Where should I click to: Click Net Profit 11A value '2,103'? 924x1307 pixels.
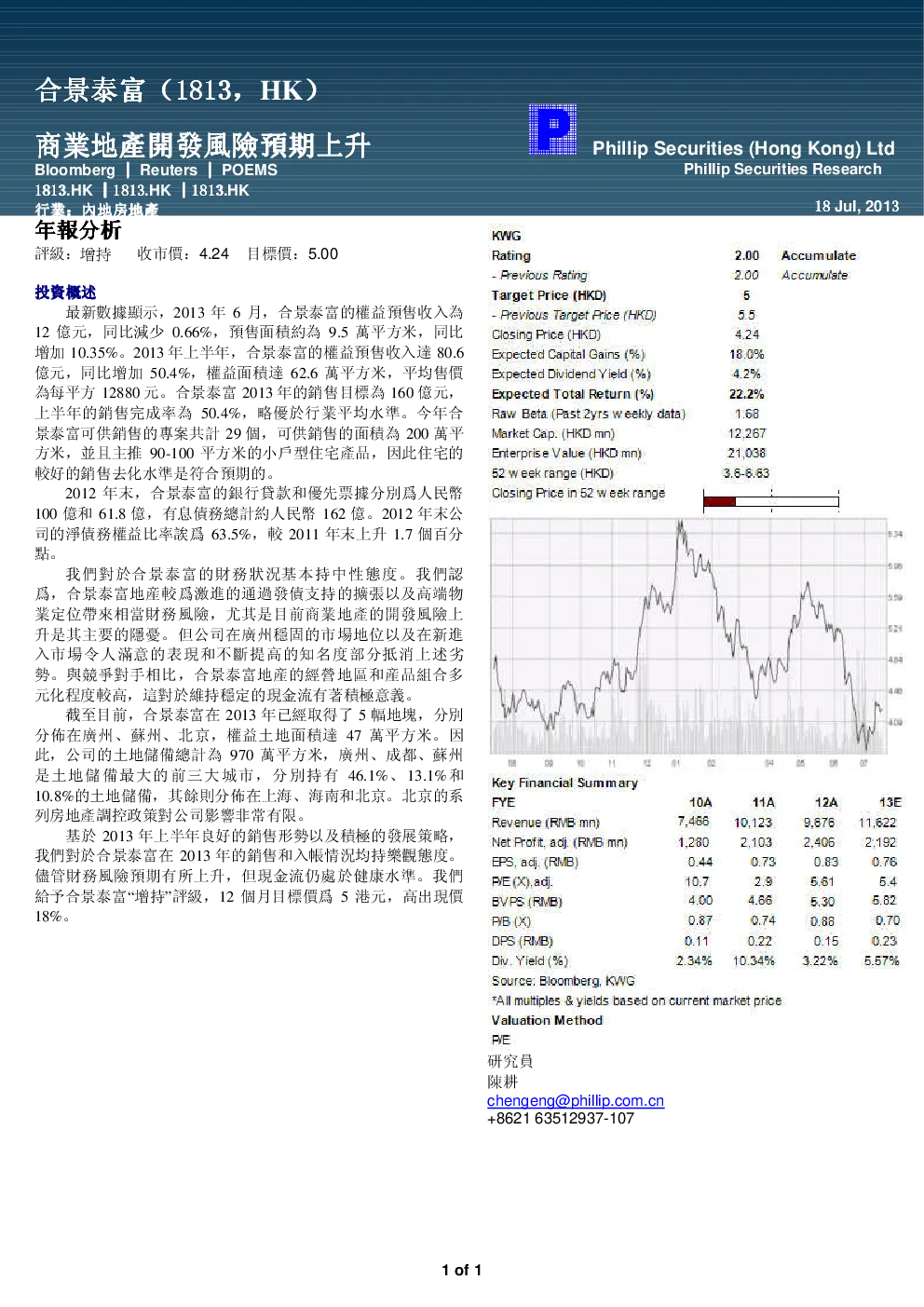tap(755, 842)
